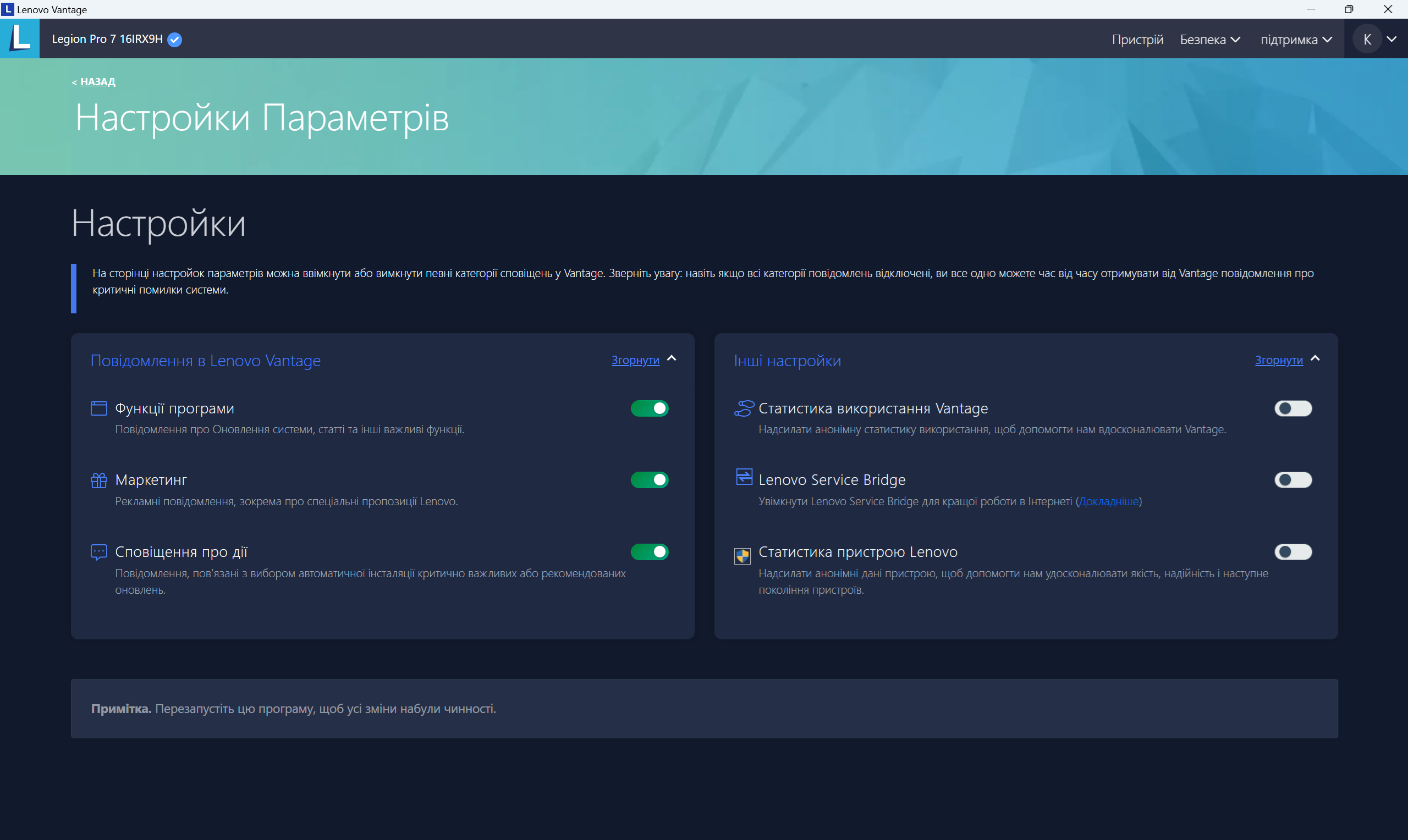The width and height of the screenshot is (1408, 840).
Task: Click the verified badge beside Legion Pro
Action: pyautogui.click(x=174, y=40)
